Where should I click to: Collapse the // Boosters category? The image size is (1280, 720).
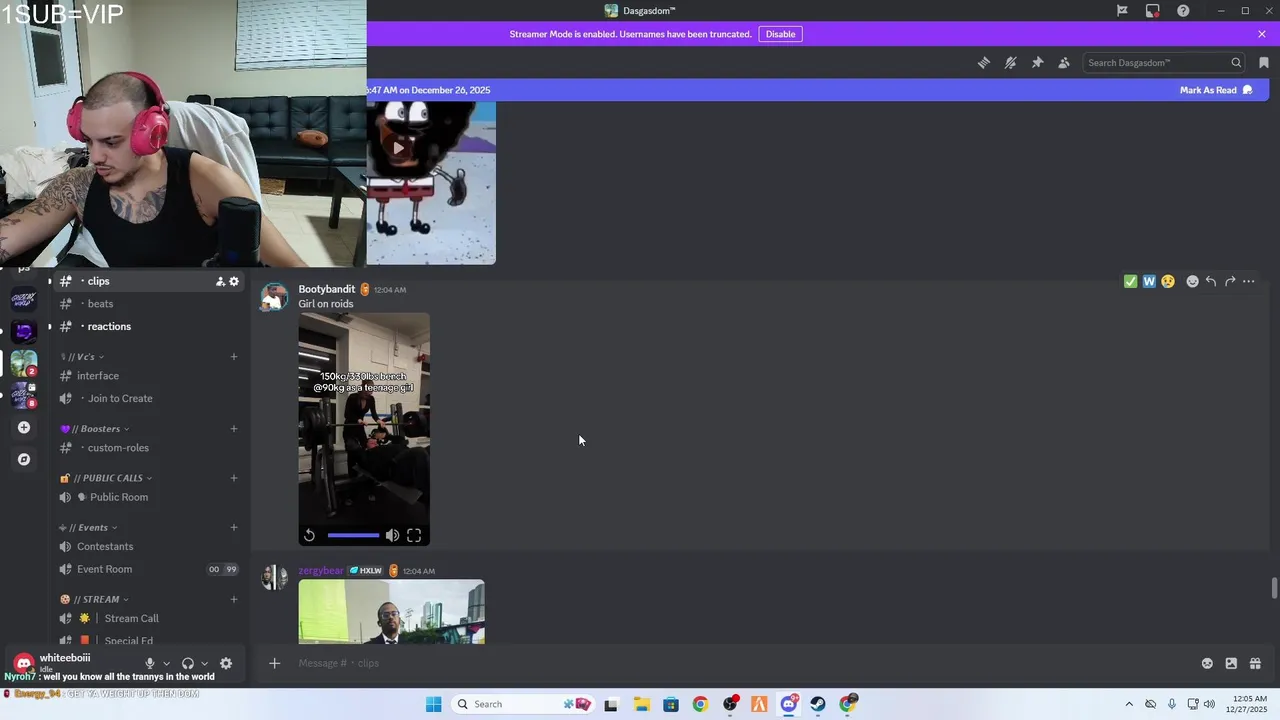(x=95, y=429)
